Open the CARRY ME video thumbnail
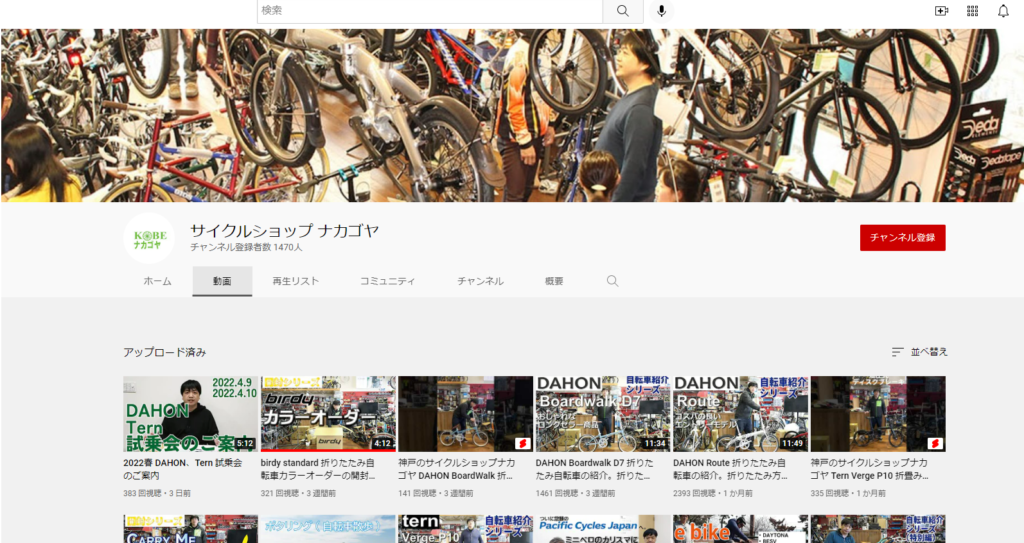This screenshot has height=543, width=1024. 190,529
